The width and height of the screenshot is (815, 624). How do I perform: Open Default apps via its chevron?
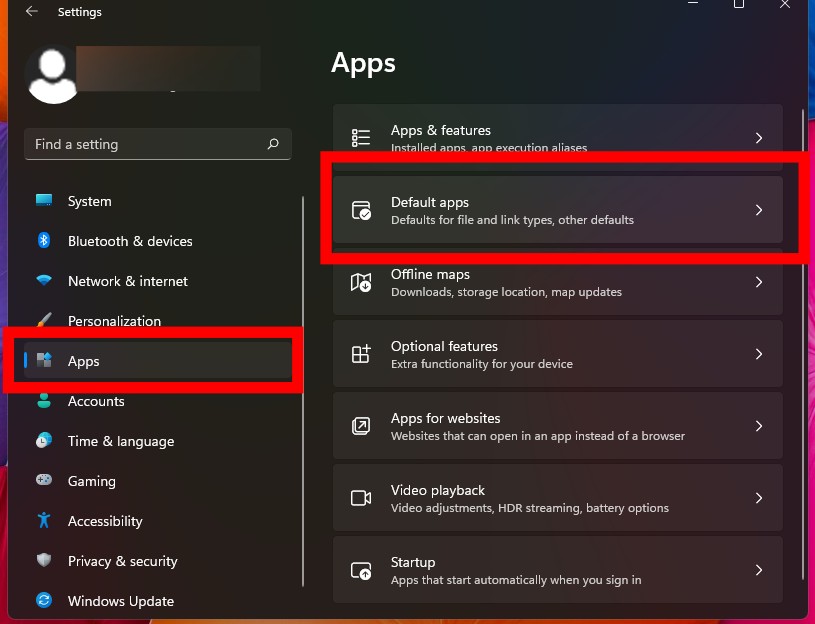(759, 210)
